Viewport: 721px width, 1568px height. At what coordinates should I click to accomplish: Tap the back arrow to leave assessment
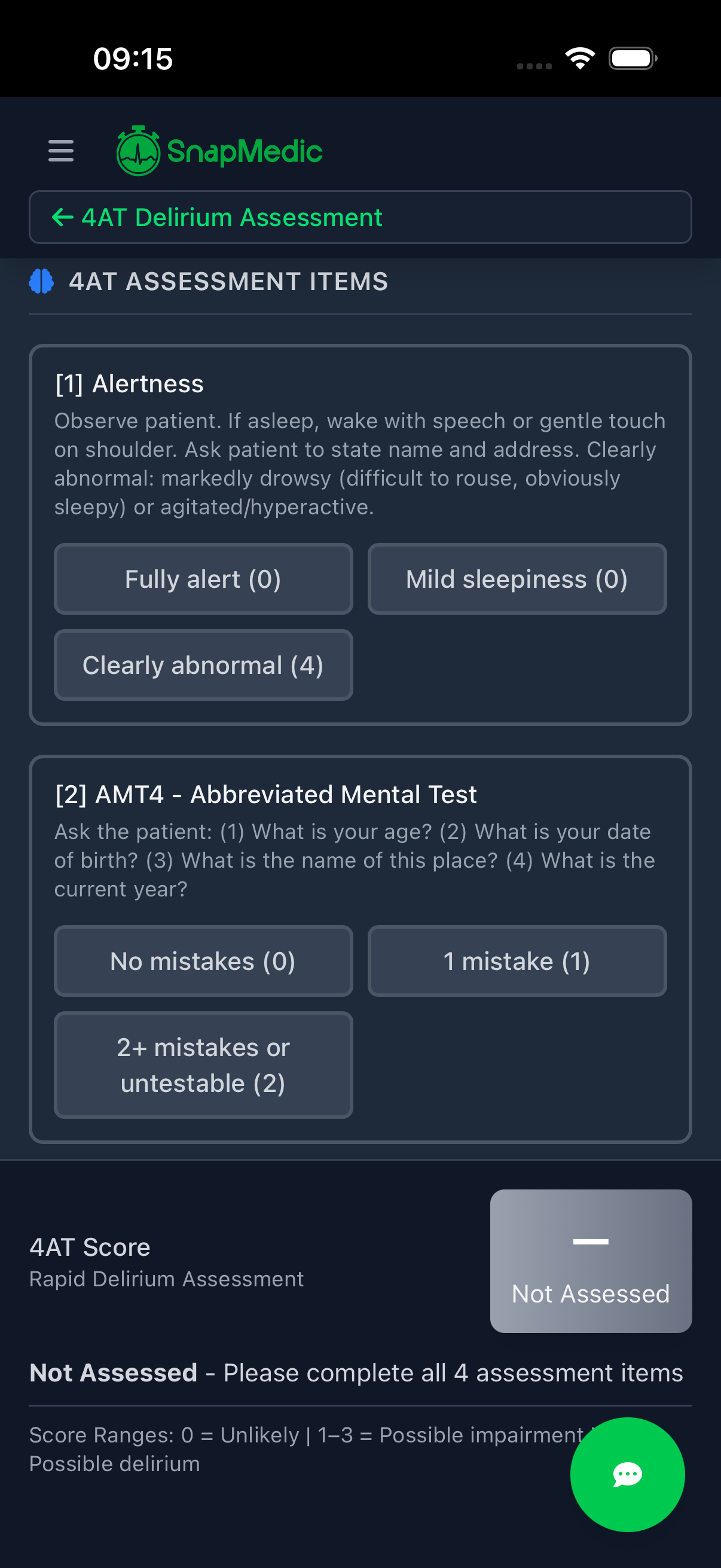point(63,216)
